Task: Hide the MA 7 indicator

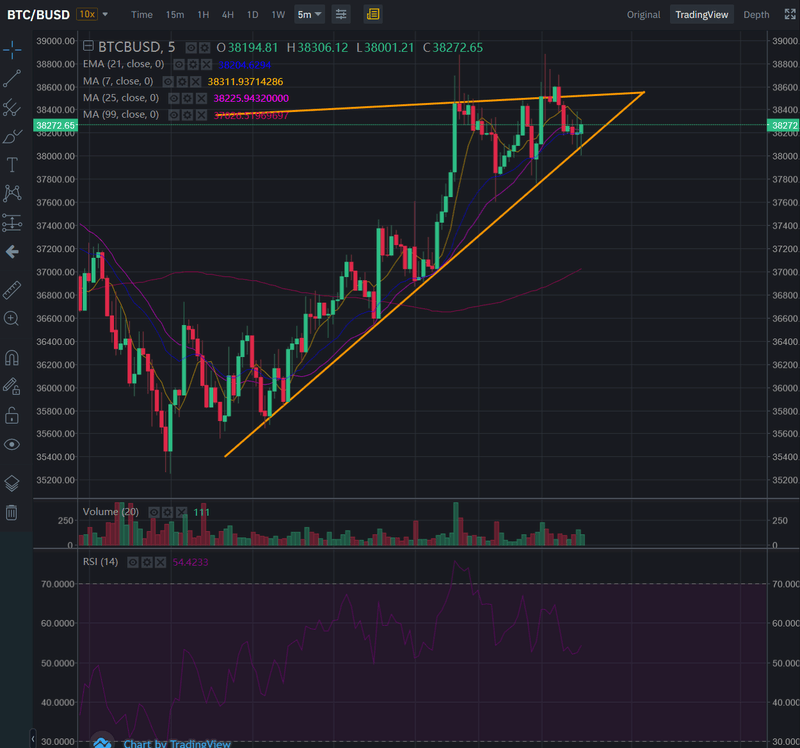Action: [168, 82]
